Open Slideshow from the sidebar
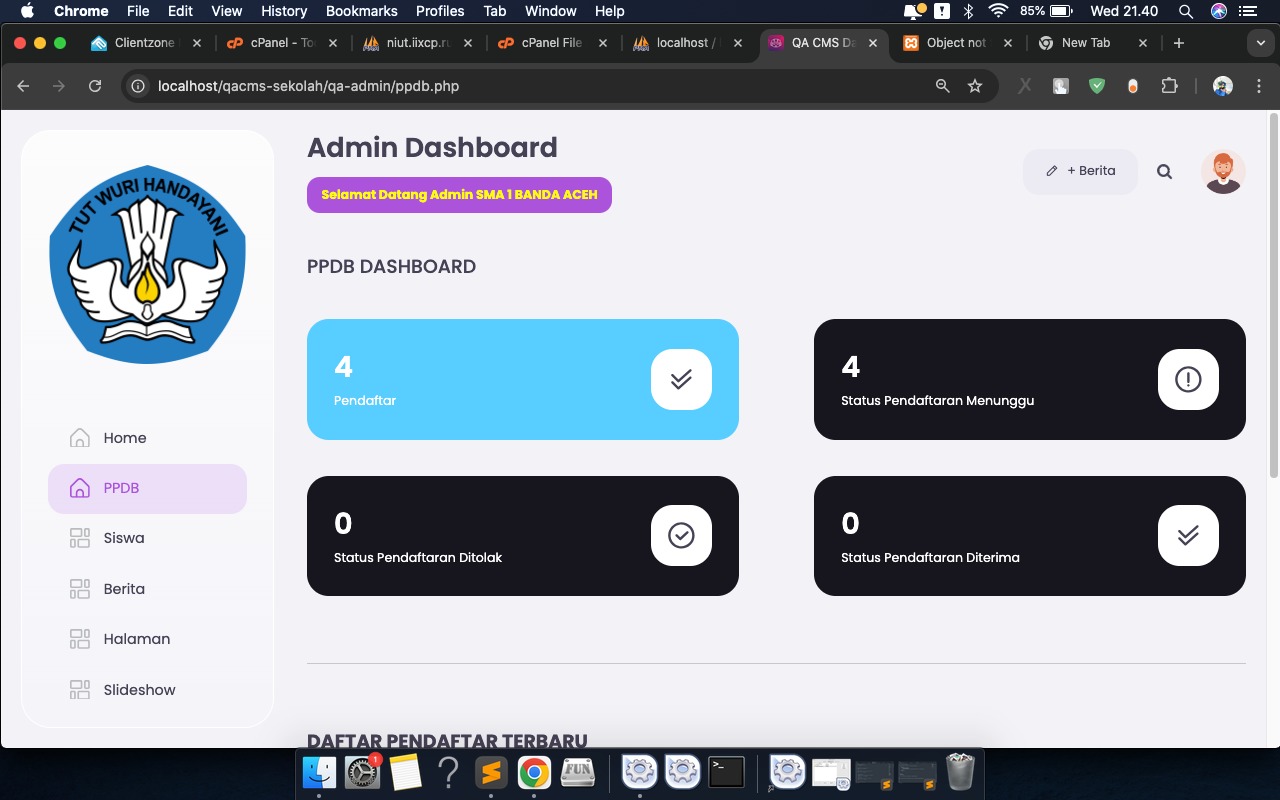 pos(139,690)
